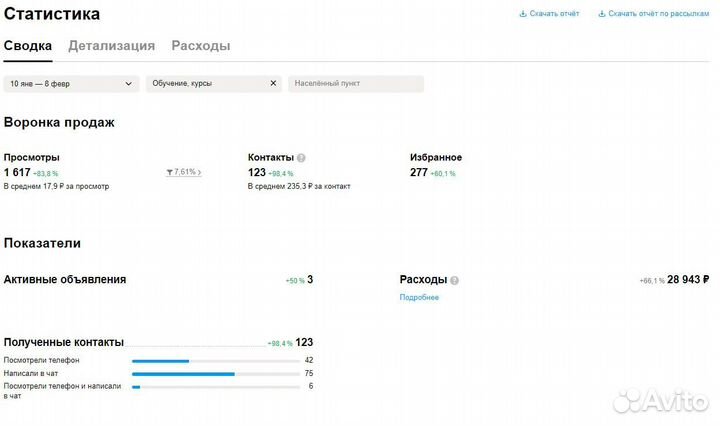Screen dimensions: 720x426
Task: Clear the Обучение, курсы category filter
Action: coord(273,84)
